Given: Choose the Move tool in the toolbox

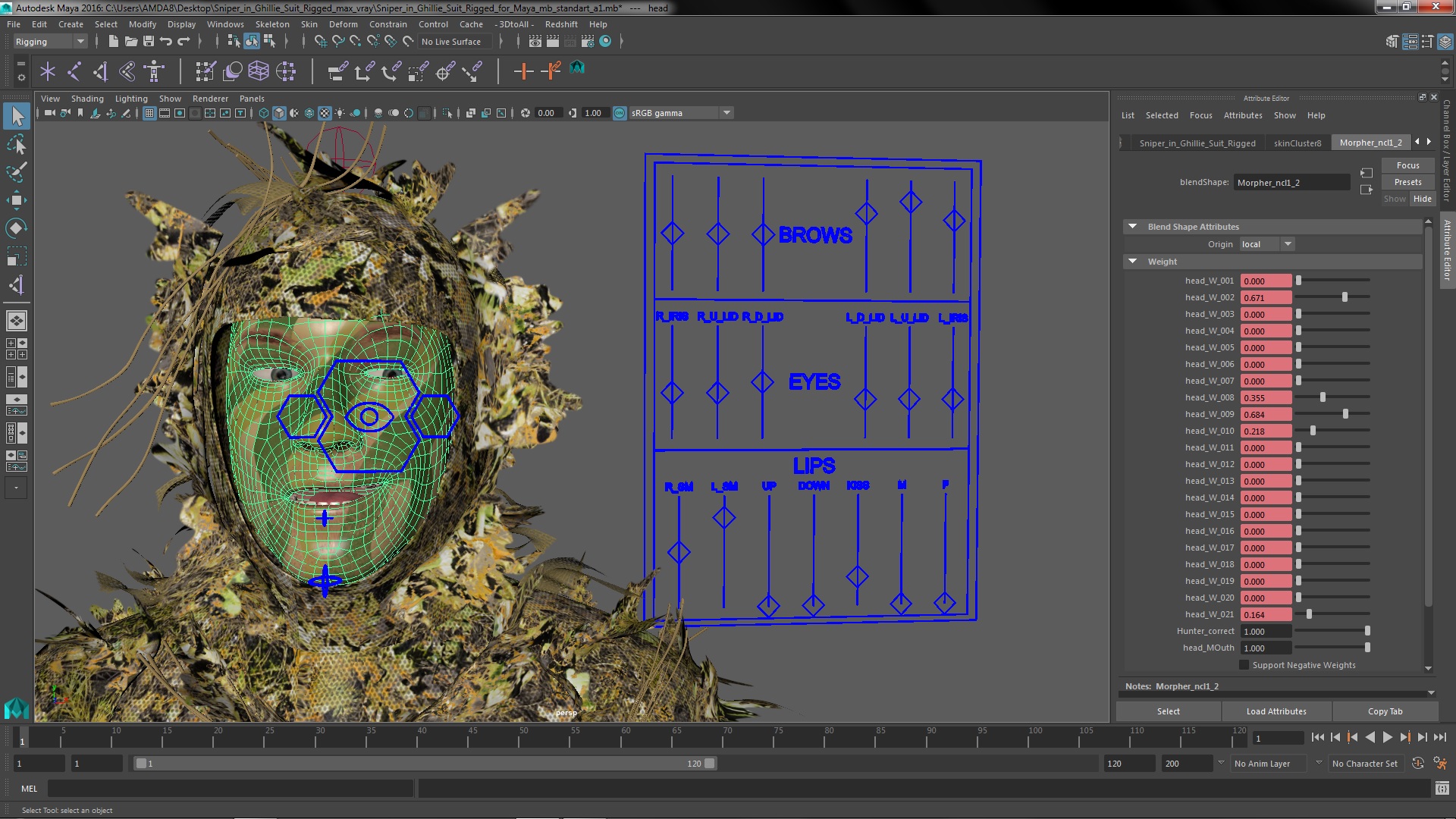Looking at the screenshot, I should 17,200.
